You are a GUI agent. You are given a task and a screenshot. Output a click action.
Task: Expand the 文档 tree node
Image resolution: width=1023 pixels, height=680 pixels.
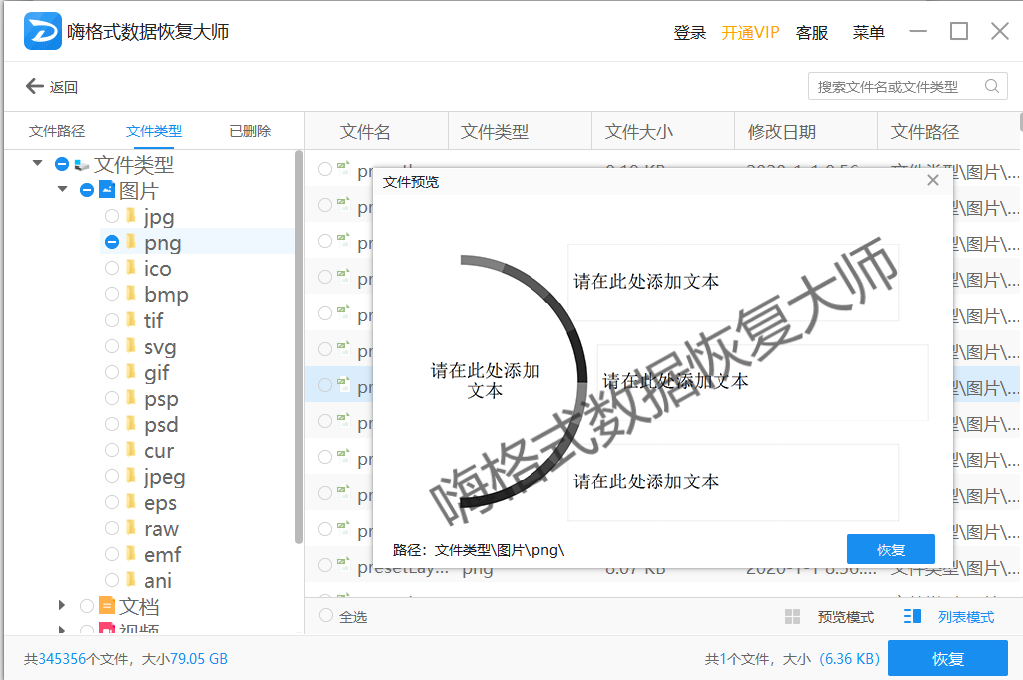coord(62,606)
